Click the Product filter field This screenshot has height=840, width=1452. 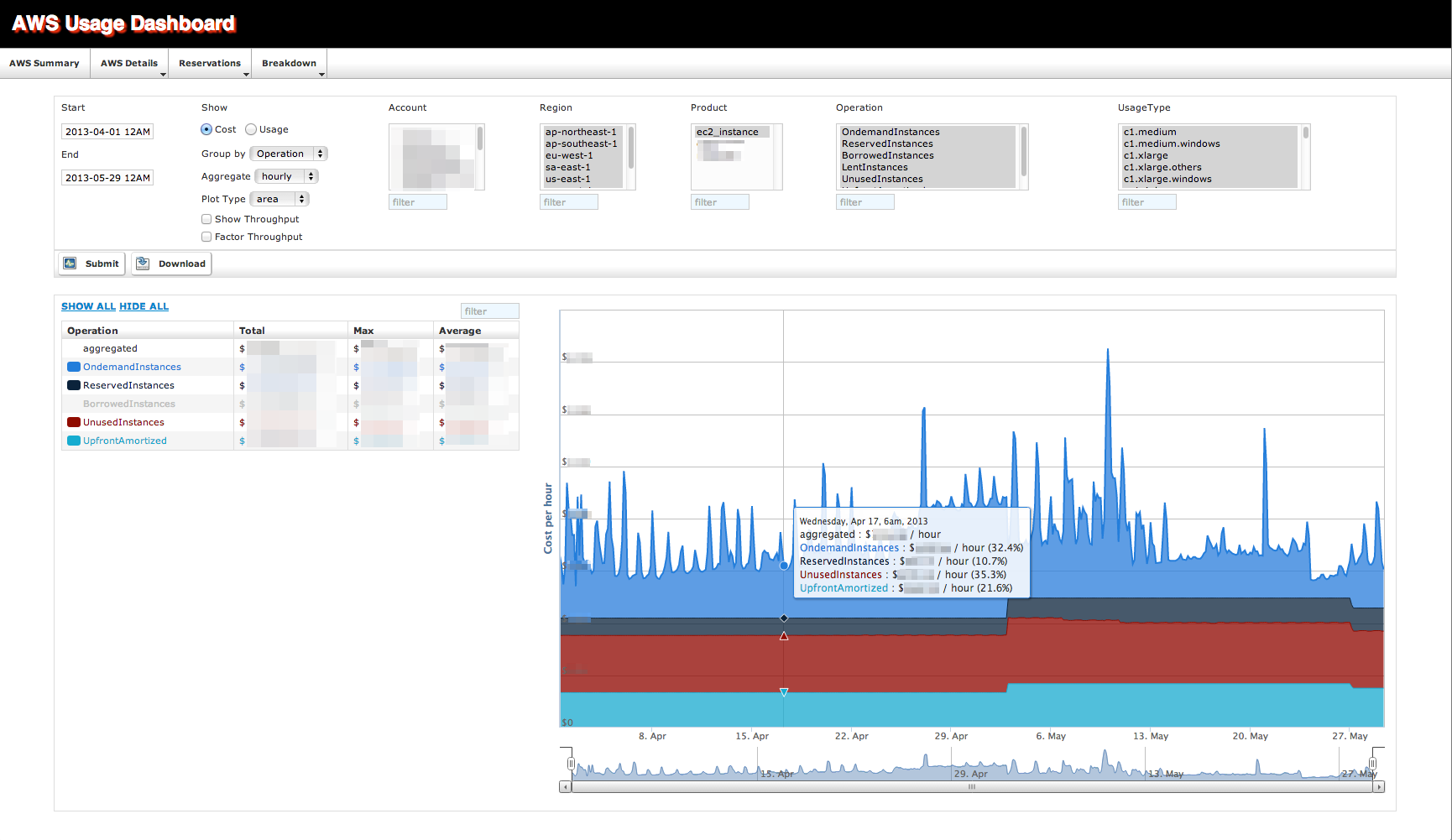[720, 202]
